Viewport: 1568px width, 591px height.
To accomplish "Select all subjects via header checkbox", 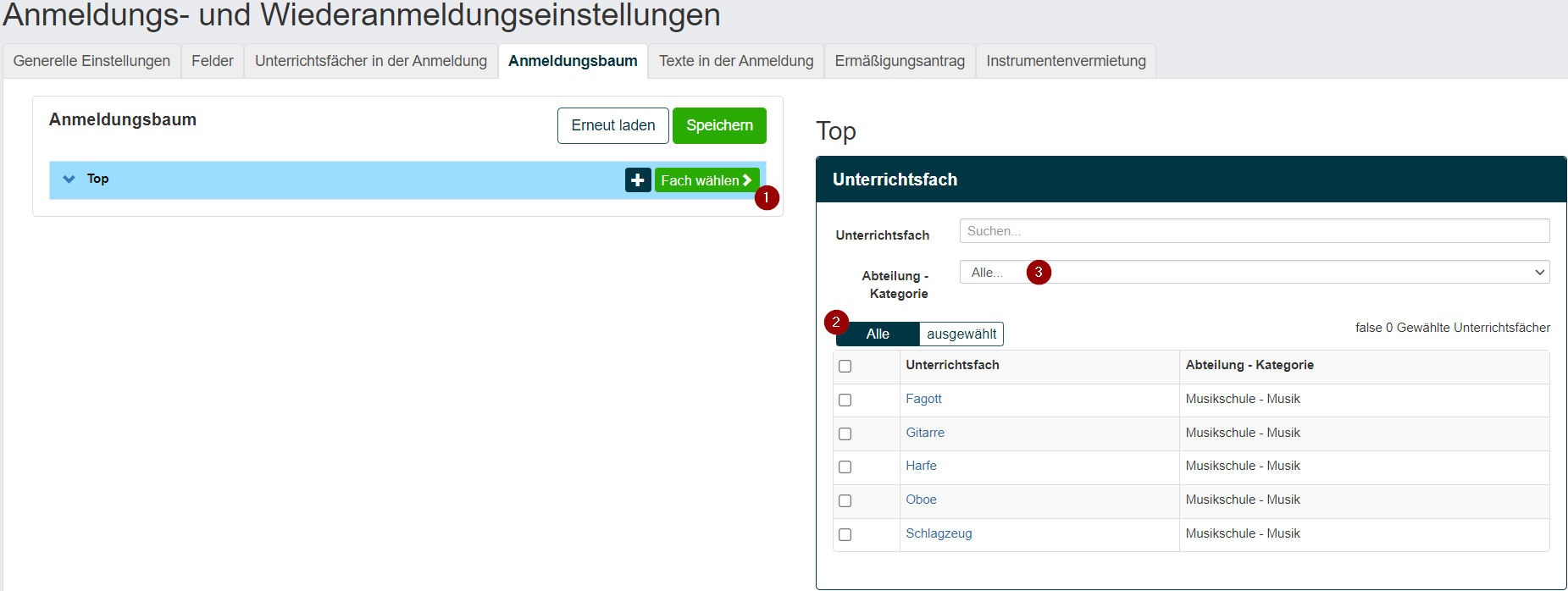I will tap(845, 366).
